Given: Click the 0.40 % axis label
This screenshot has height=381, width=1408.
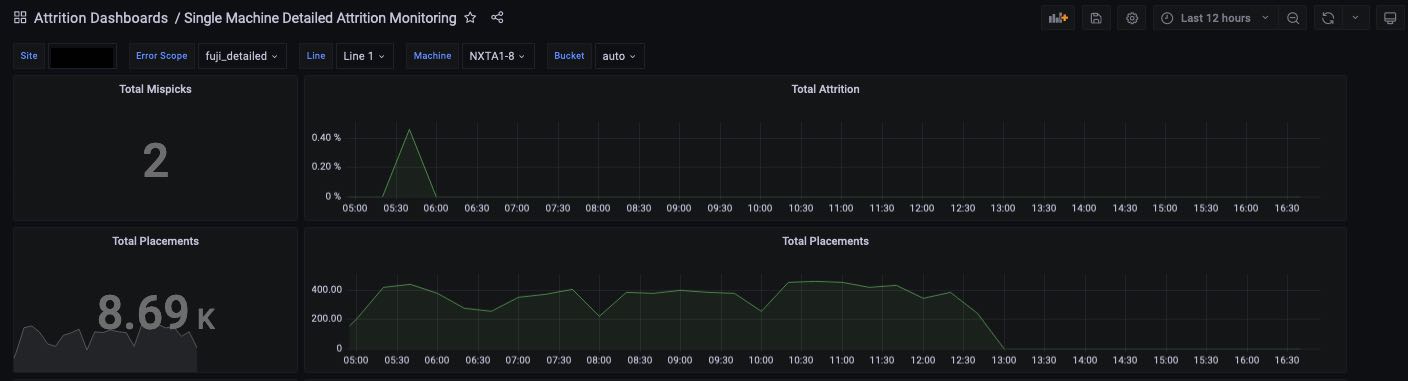Looking at the screenshot, I should tap(326, 137).
